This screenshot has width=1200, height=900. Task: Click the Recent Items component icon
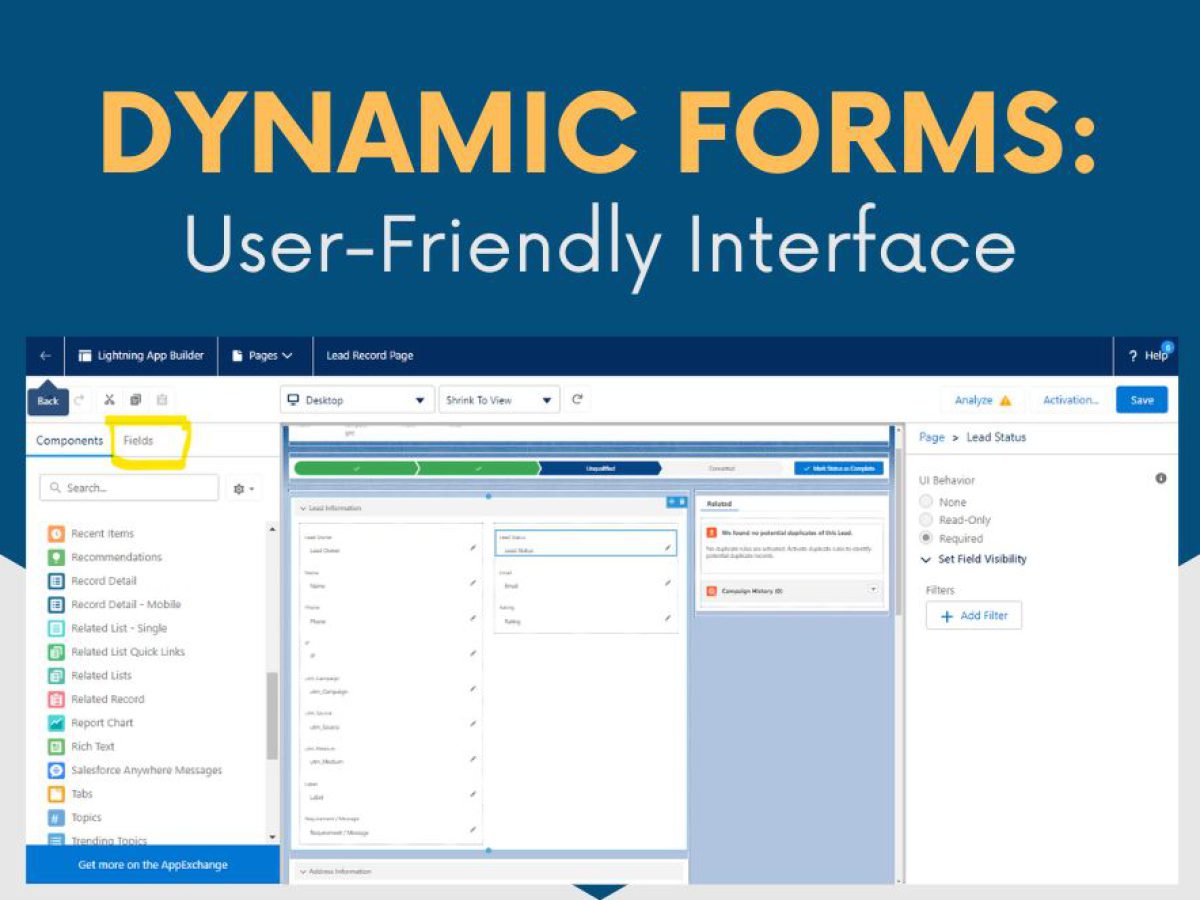[x=56, y=534]
